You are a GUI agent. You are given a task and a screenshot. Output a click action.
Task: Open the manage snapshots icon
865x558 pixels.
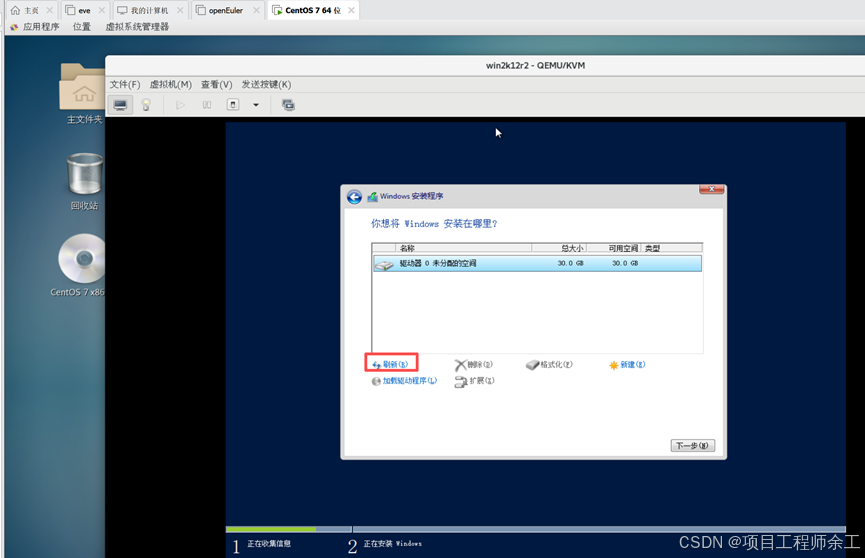(288, 105)
